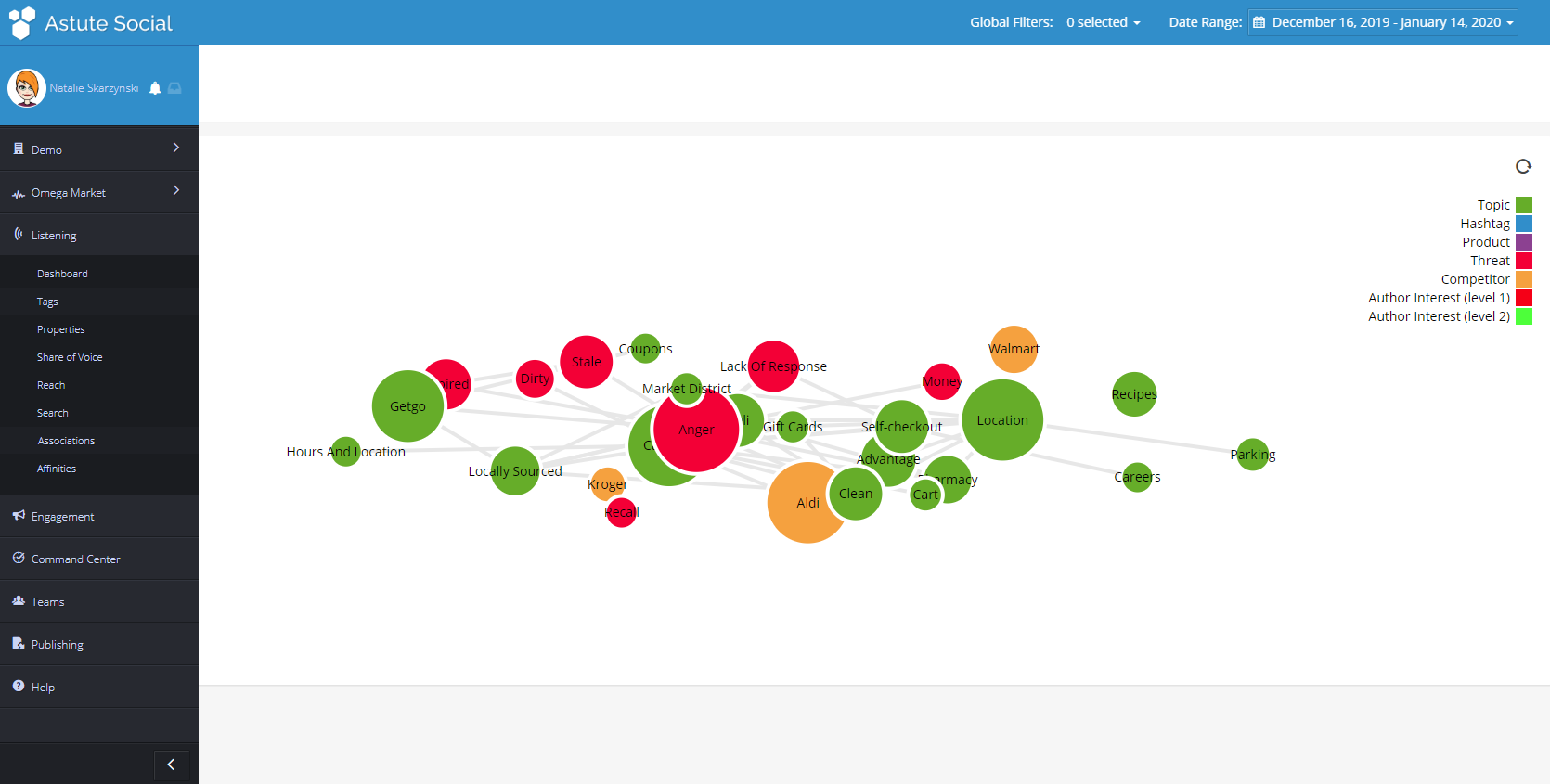Open the Date Range picker dropdown
This screenshot has width=1550, height=784.
pos(1383,22)
